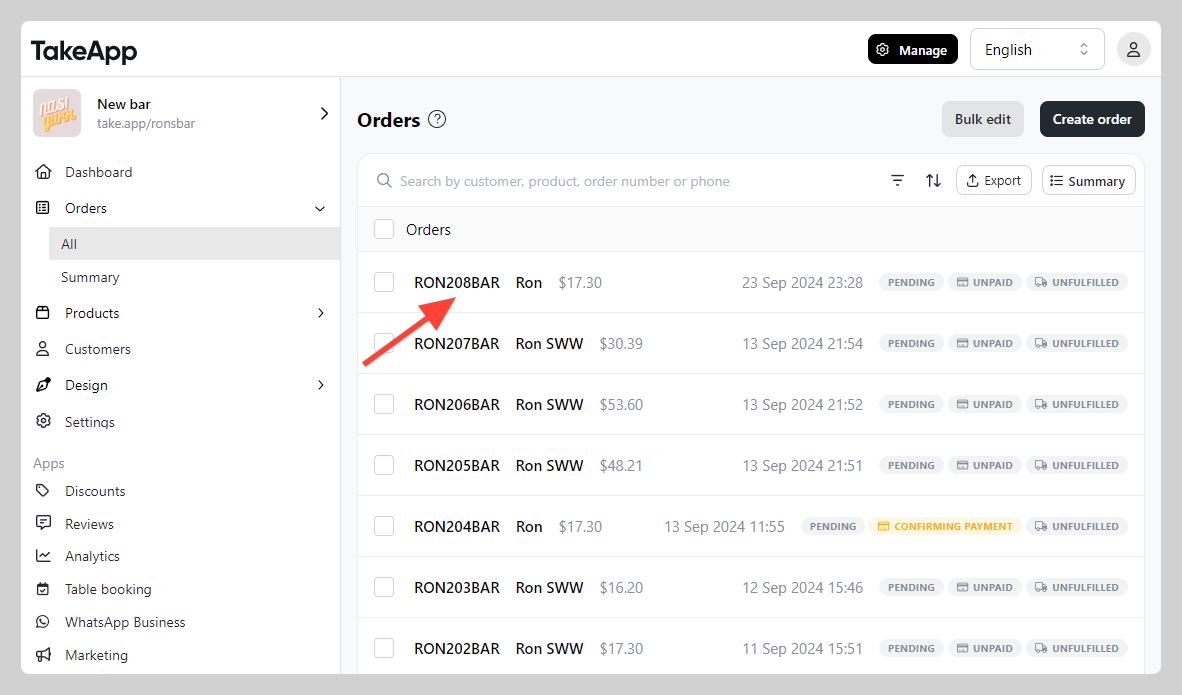Click the TakeApp logo
The width and height of the screenshot is (1182, 695).
pos(84,51)
